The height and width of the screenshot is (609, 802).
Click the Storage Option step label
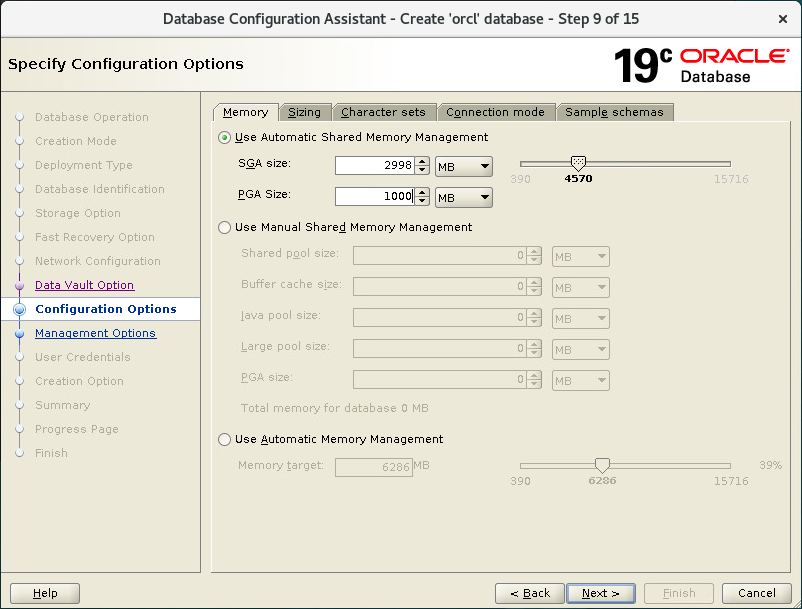coord(78,213)
